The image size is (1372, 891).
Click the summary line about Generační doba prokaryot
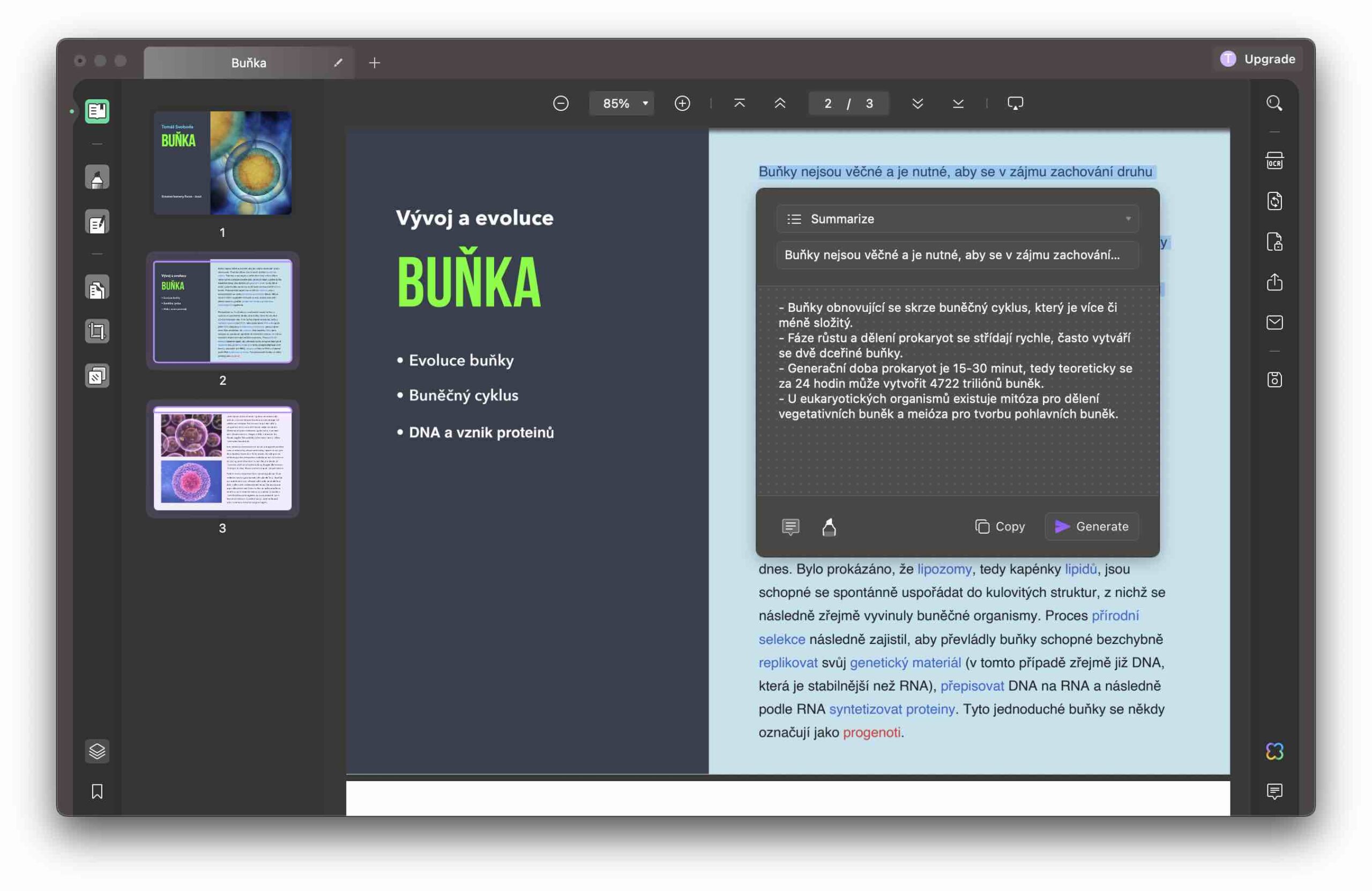[955, 376]
